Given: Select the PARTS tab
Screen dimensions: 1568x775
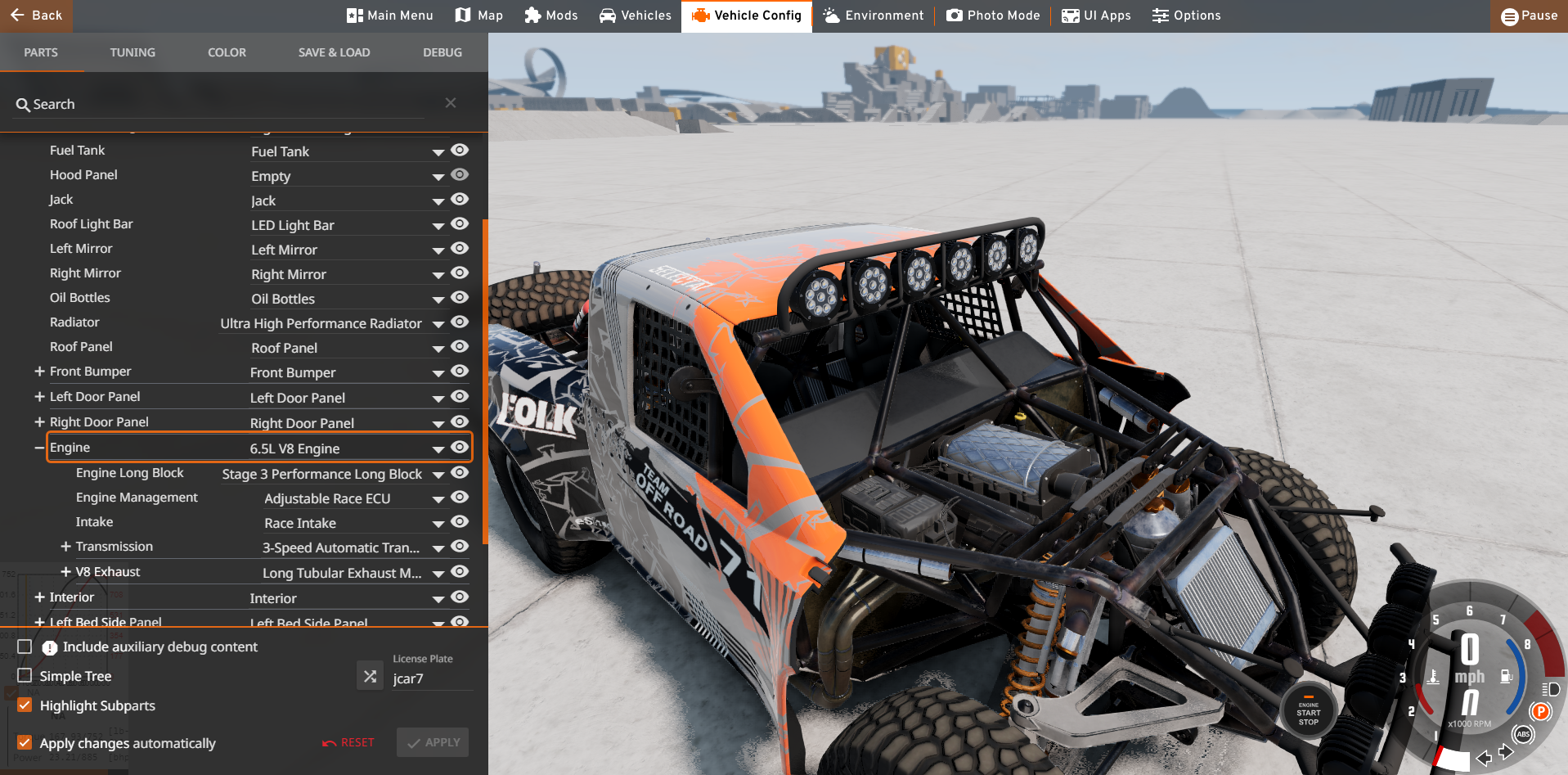Looking at the screenshot, I should point(41,52).
